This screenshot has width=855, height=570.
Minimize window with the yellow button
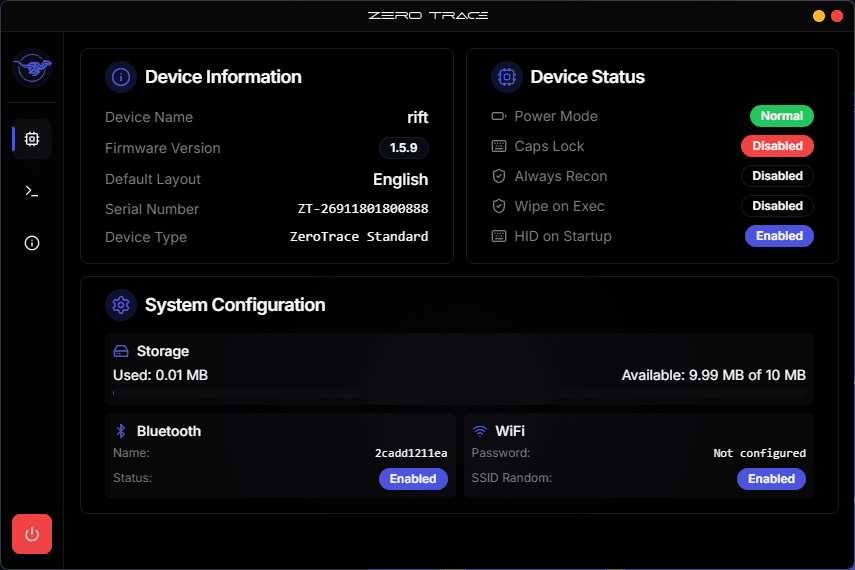pyautogui.click(x=818, y=16)
